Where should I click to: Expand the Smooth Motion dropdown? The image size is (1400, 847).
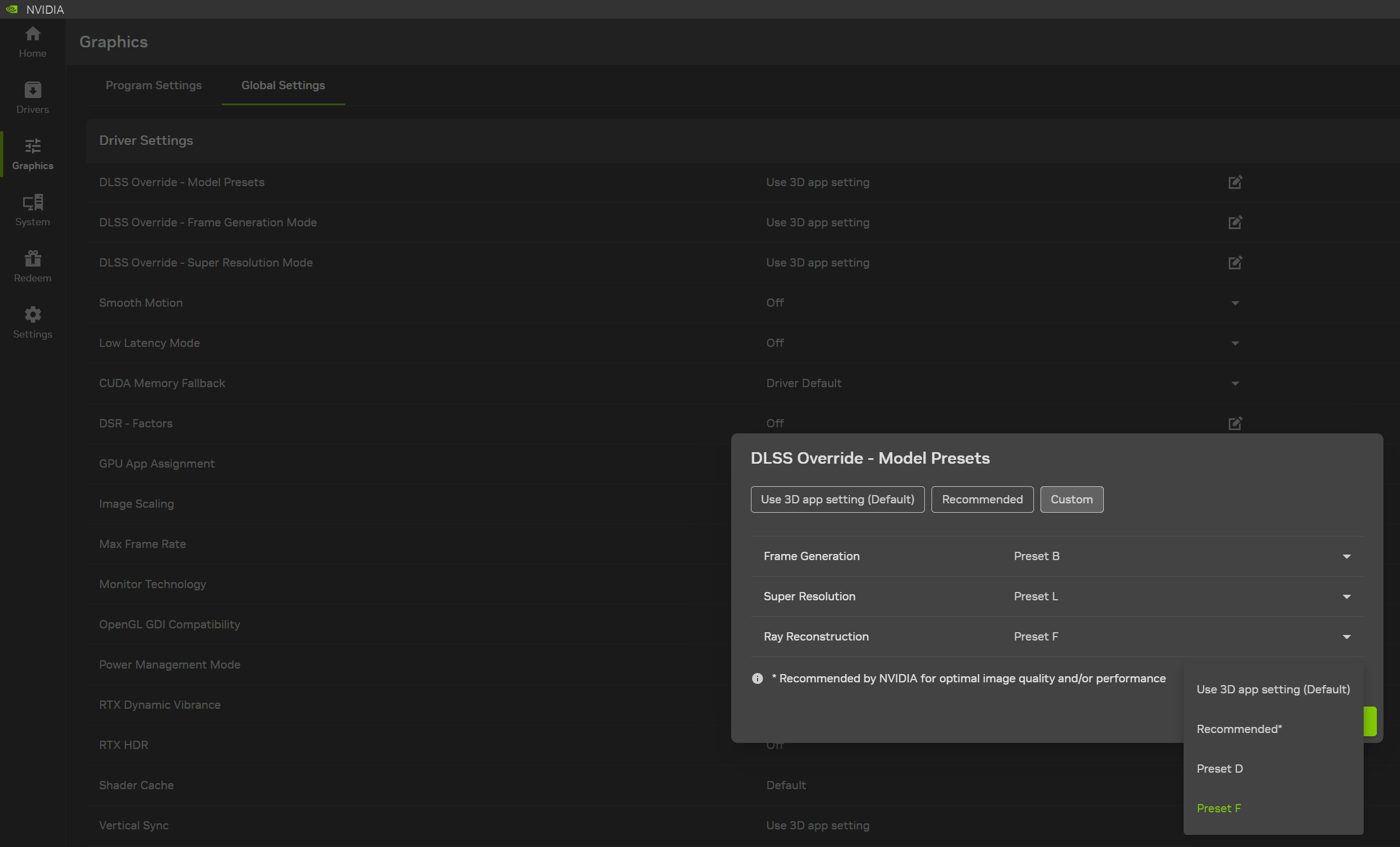click(x=1235, y=303)
